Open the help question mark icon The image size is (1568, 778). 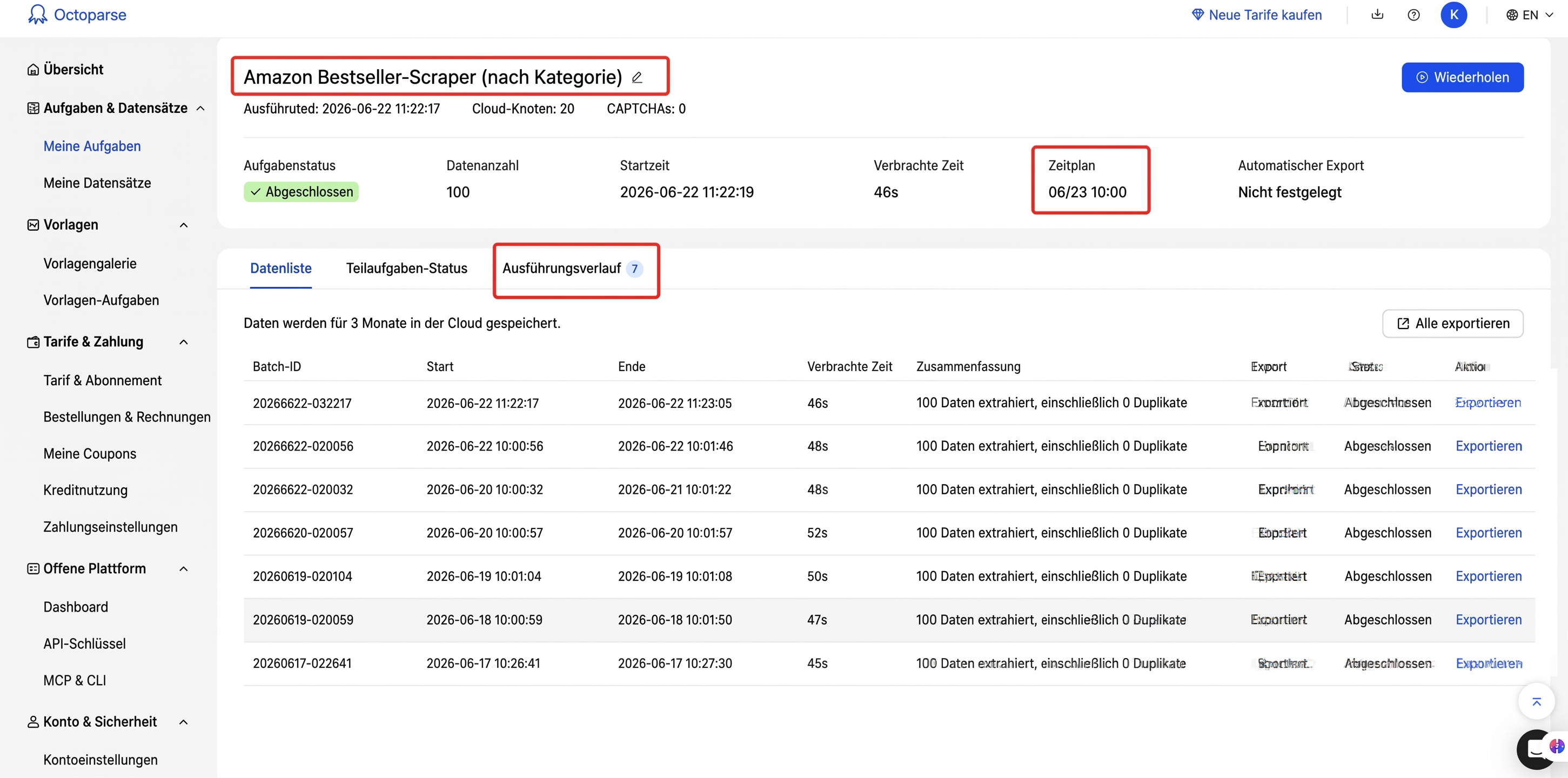pos(1413,15)
